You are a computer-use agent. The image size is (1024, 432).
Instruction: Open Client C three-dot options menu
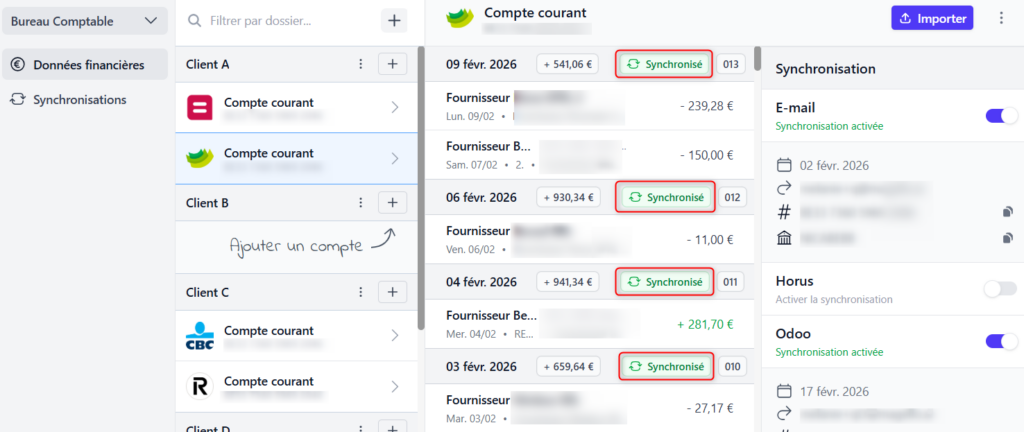click(x=361, y=293)
